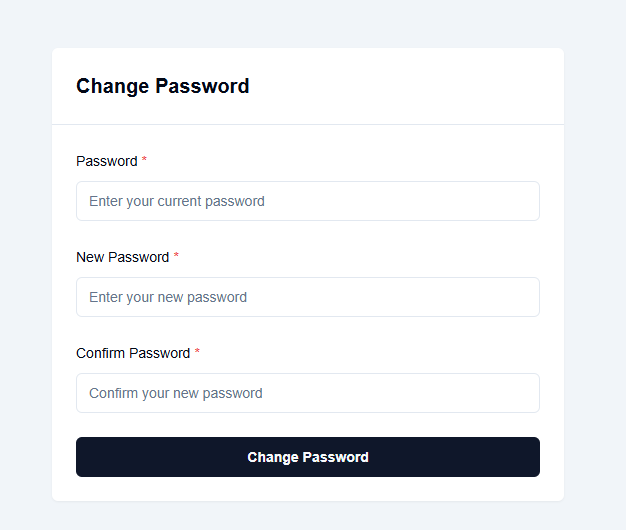Click the white card header area

(x=420, y=86)
